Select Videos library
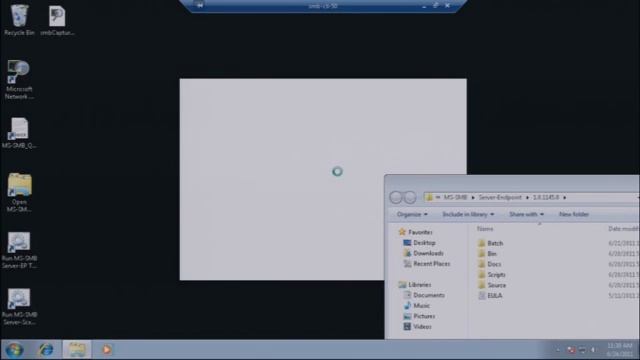 point(418,327)
